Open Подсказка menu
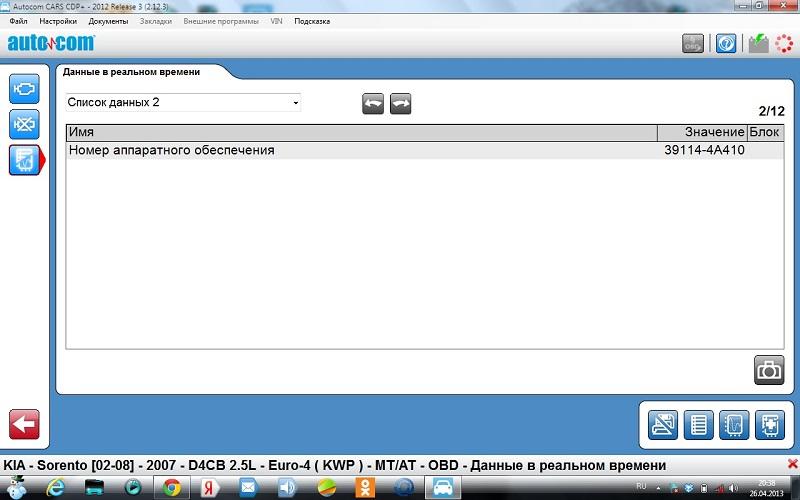800x500 pixels. pos(312,21)
